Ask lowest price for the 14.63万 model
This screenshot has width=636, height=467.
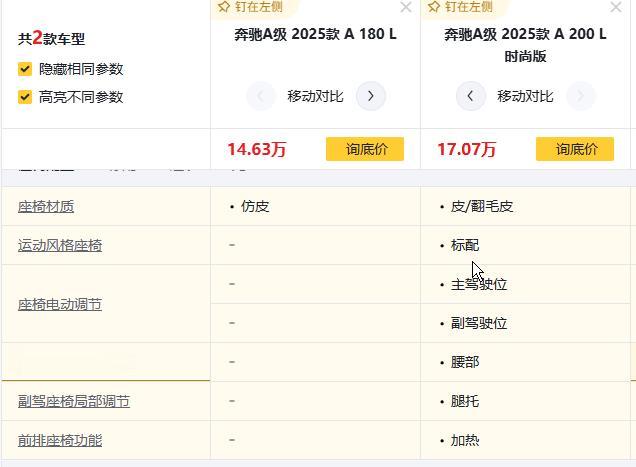(365, 149)
